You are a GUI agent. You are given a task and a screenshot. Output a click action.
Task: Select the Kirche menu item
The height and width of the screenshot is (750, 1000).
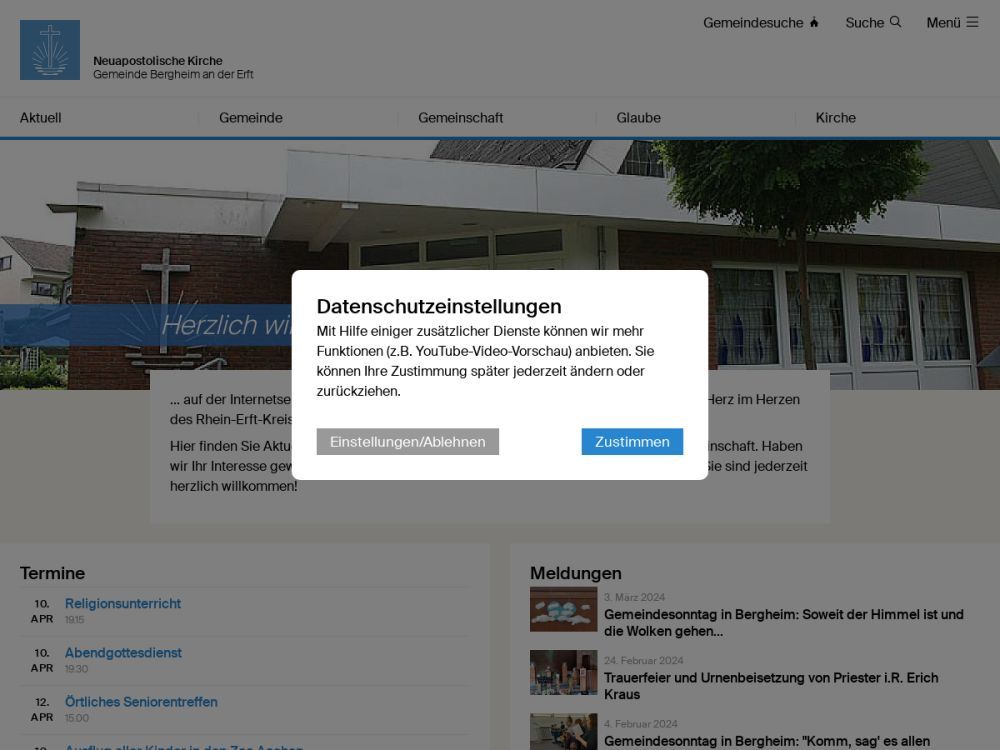(x=836, y=118)
